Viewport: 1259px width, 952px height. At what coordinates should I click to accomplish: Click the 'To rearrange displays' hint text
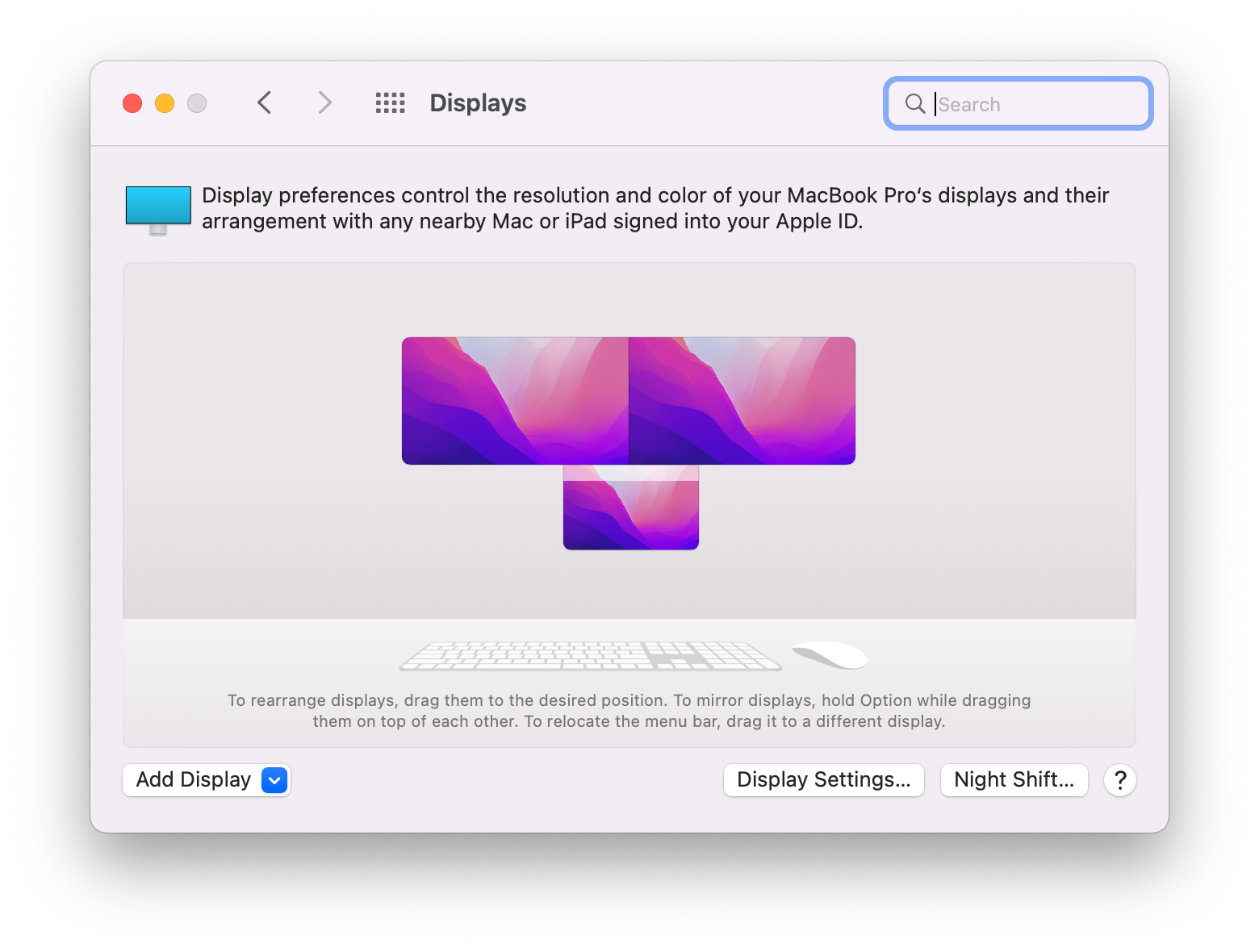point(629,711)
